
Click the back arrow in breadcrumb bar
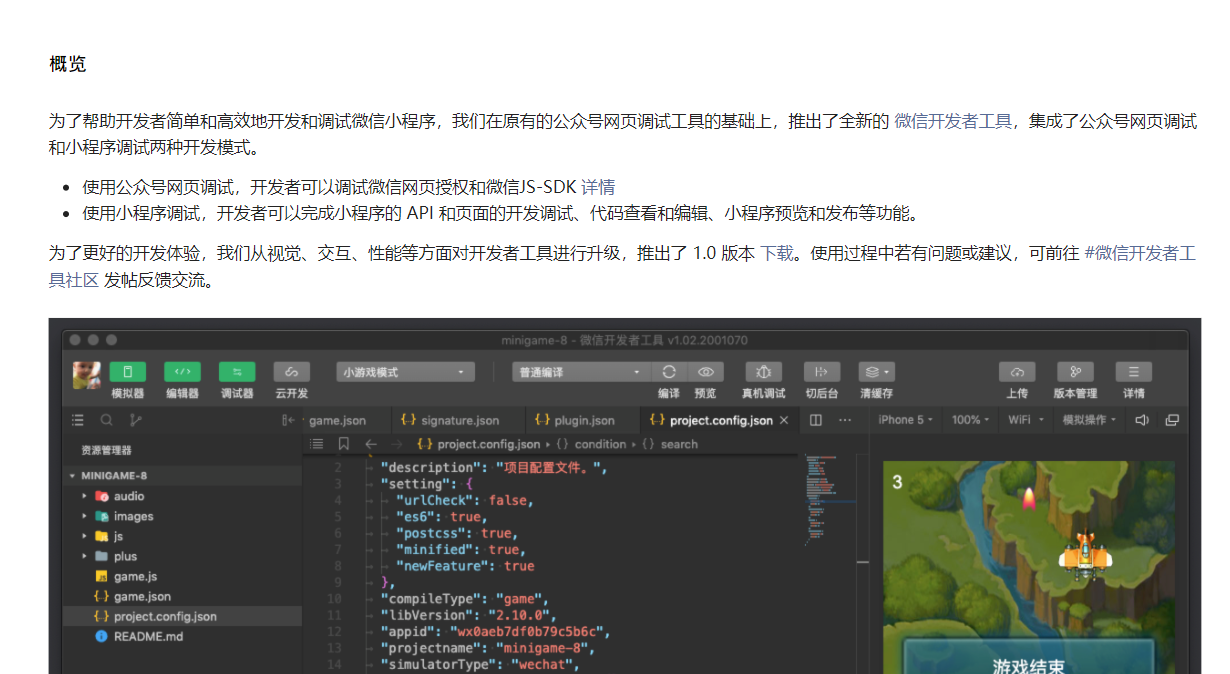371,444
